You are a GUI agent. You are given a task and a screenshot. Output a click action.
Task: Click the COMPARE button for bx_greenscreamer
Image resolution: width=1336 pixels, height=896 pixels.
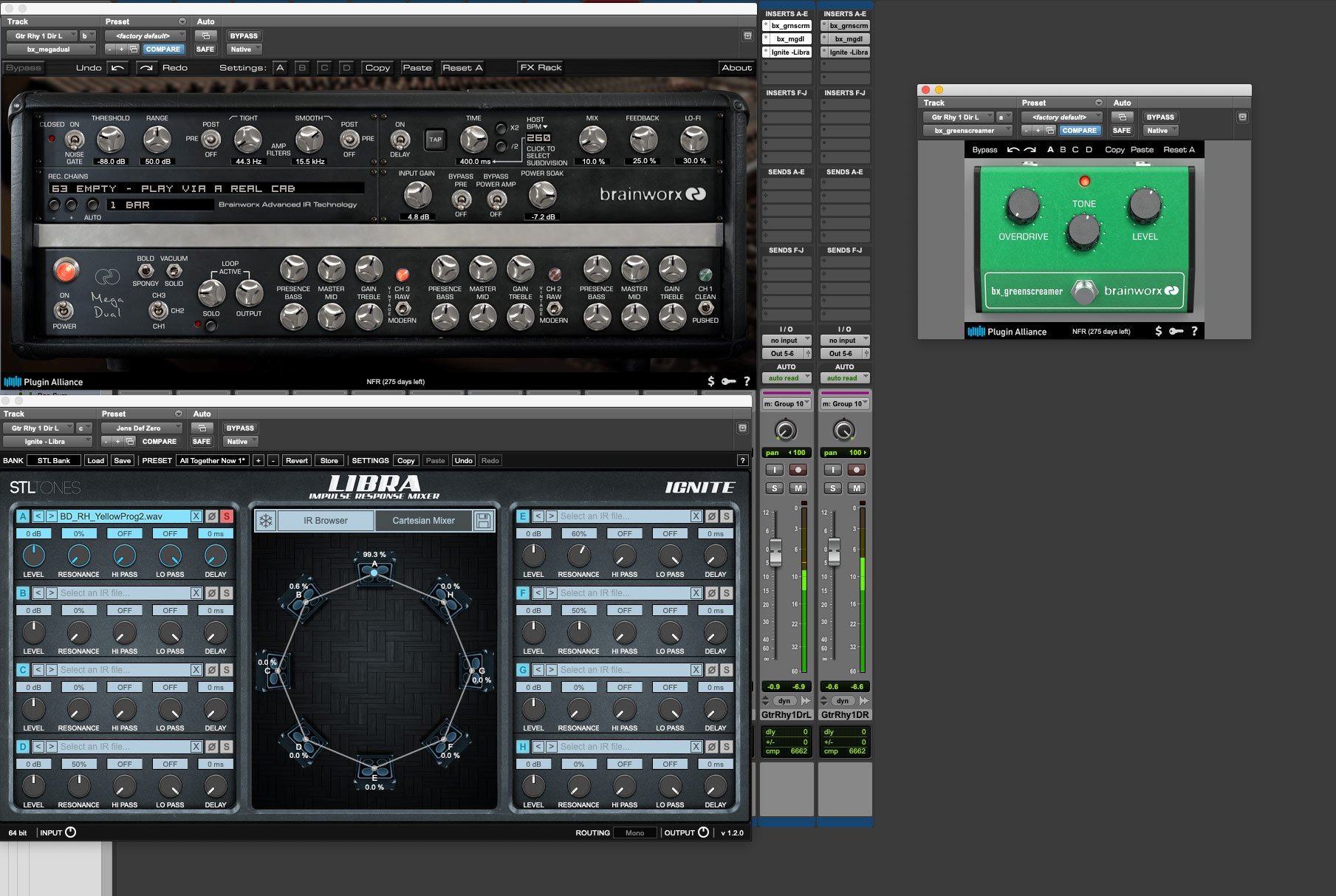pyautogui.click(x=1079, y=131)
